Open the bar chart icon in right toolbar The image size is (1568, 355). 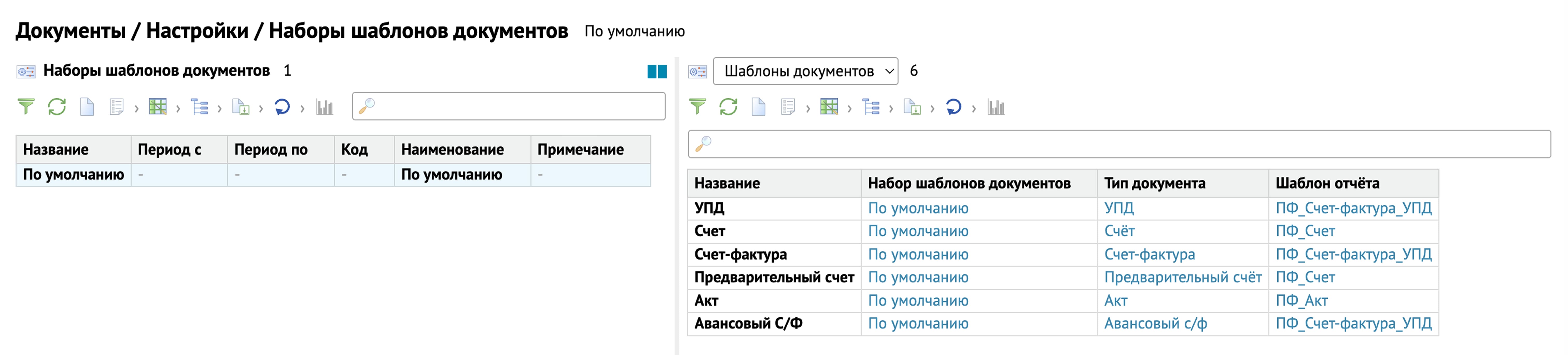(x=996, y=107)
